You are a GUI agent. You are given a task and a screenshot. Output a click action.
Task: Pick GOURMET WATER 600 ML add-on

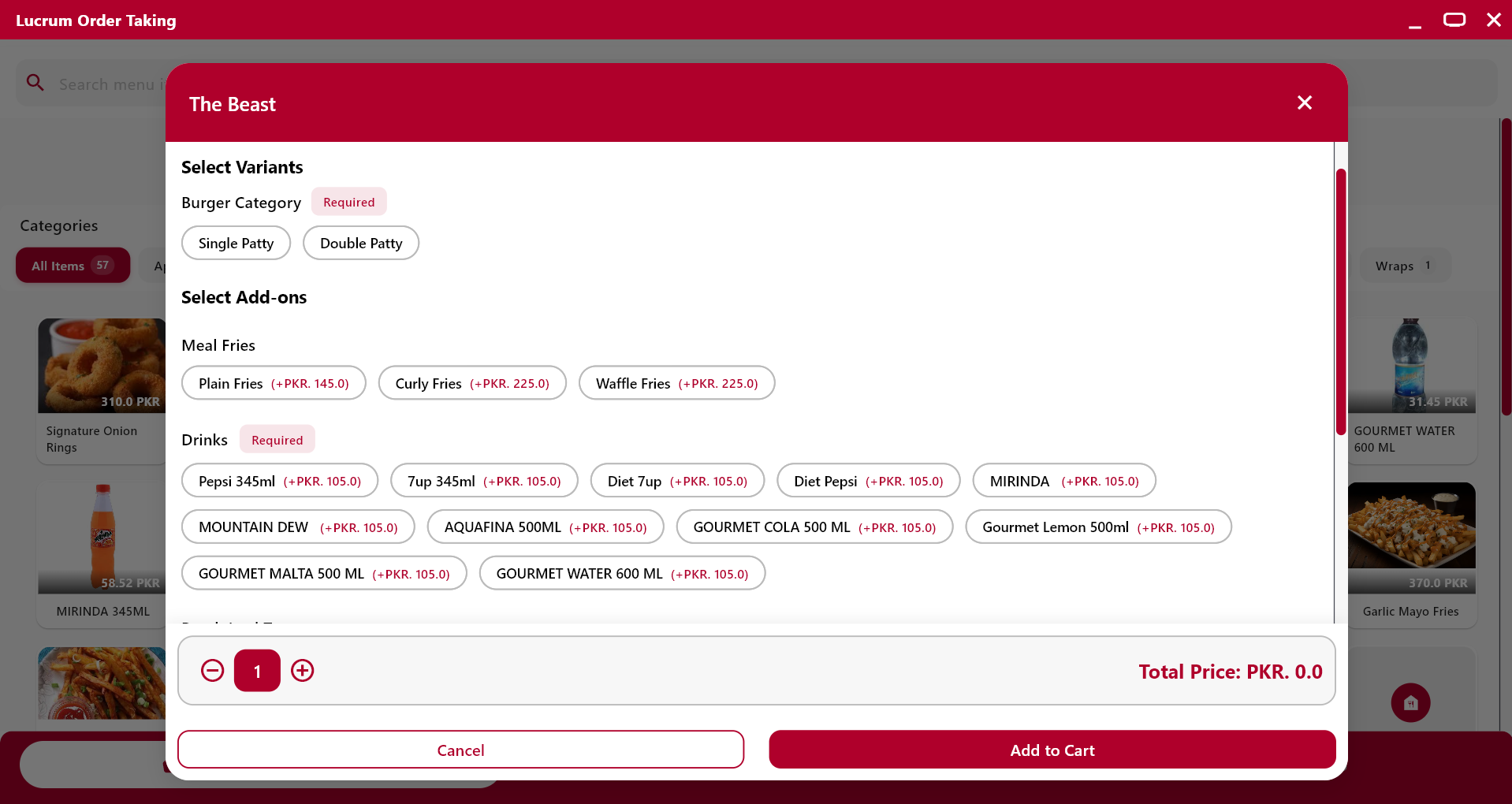tap(621, 574)
